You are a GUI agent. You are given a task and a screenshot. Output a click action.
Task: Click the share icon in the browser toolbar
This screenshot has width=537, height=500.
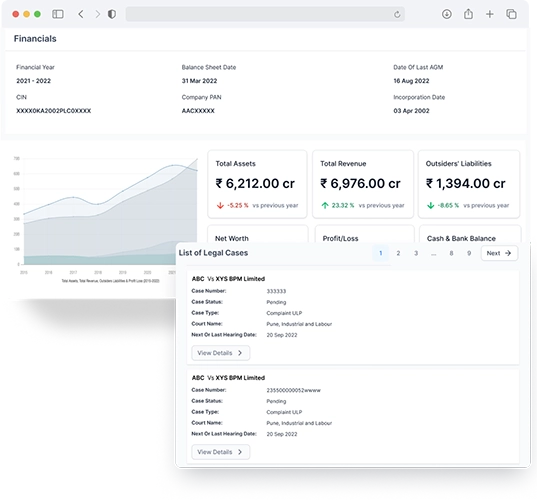coord(468,14)
